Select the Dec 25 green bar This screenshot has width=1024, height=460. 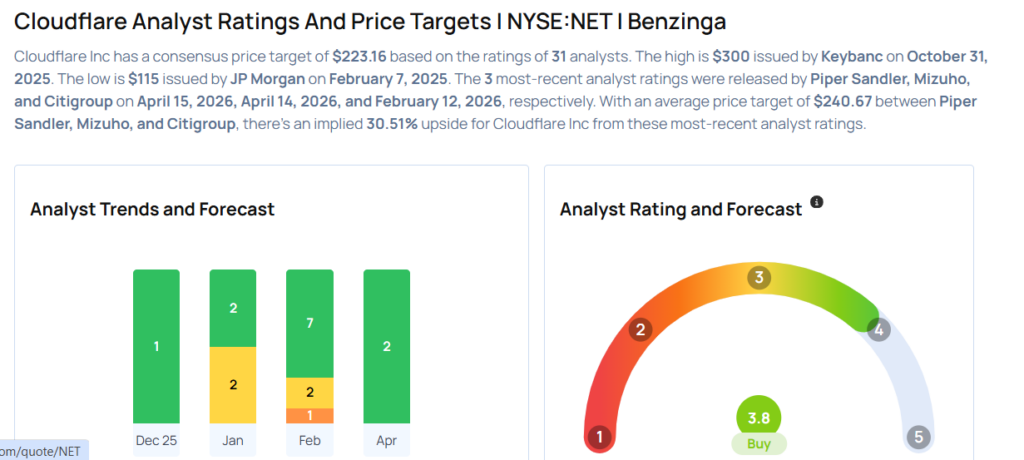156,346
